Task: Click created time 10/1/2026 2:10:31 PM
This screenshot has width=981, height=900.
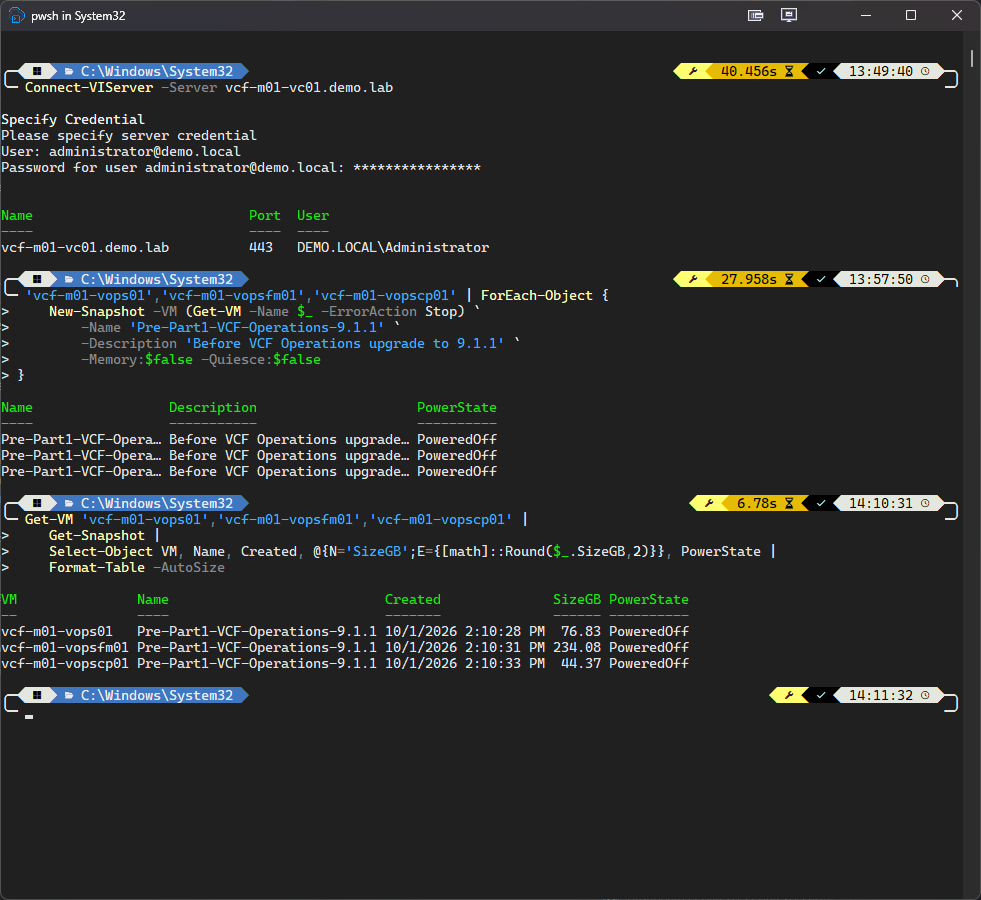Action: [464, 647]
